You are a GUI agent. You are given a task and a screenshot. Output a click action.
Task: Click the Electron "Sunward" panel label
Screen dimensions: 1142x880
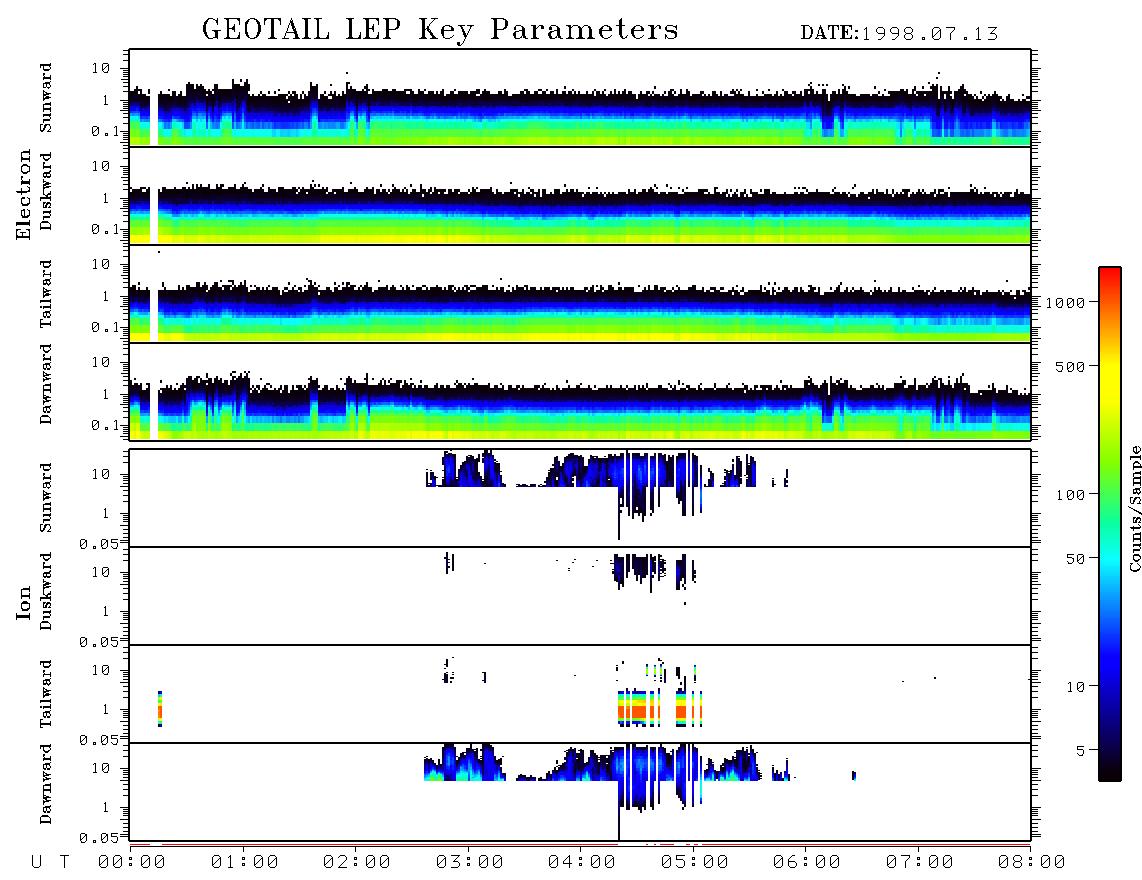pyautogui.click(x=46, y=98)
